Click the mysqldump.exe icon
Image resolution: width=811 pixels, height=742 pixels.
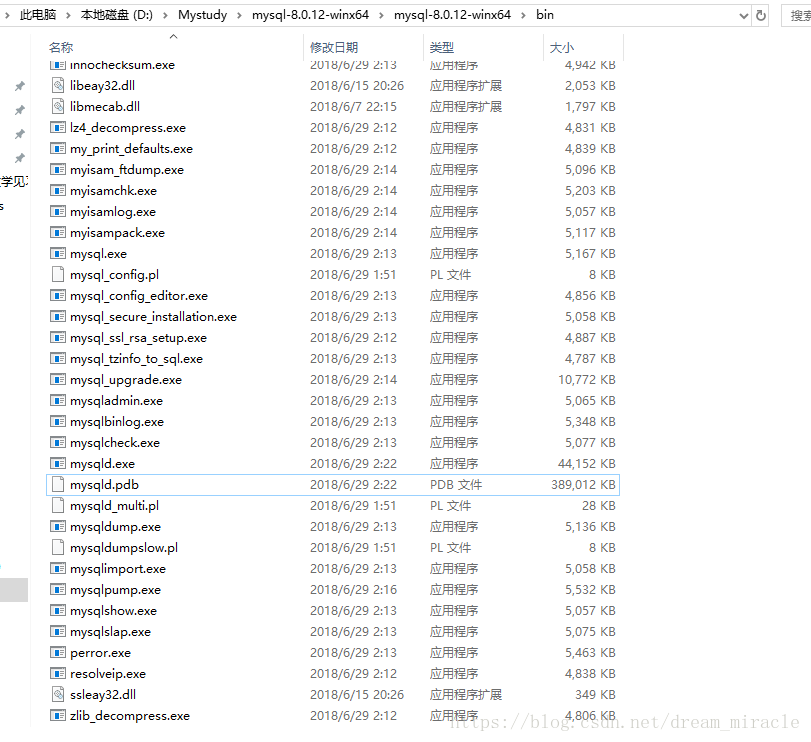(x=58, y=526)
